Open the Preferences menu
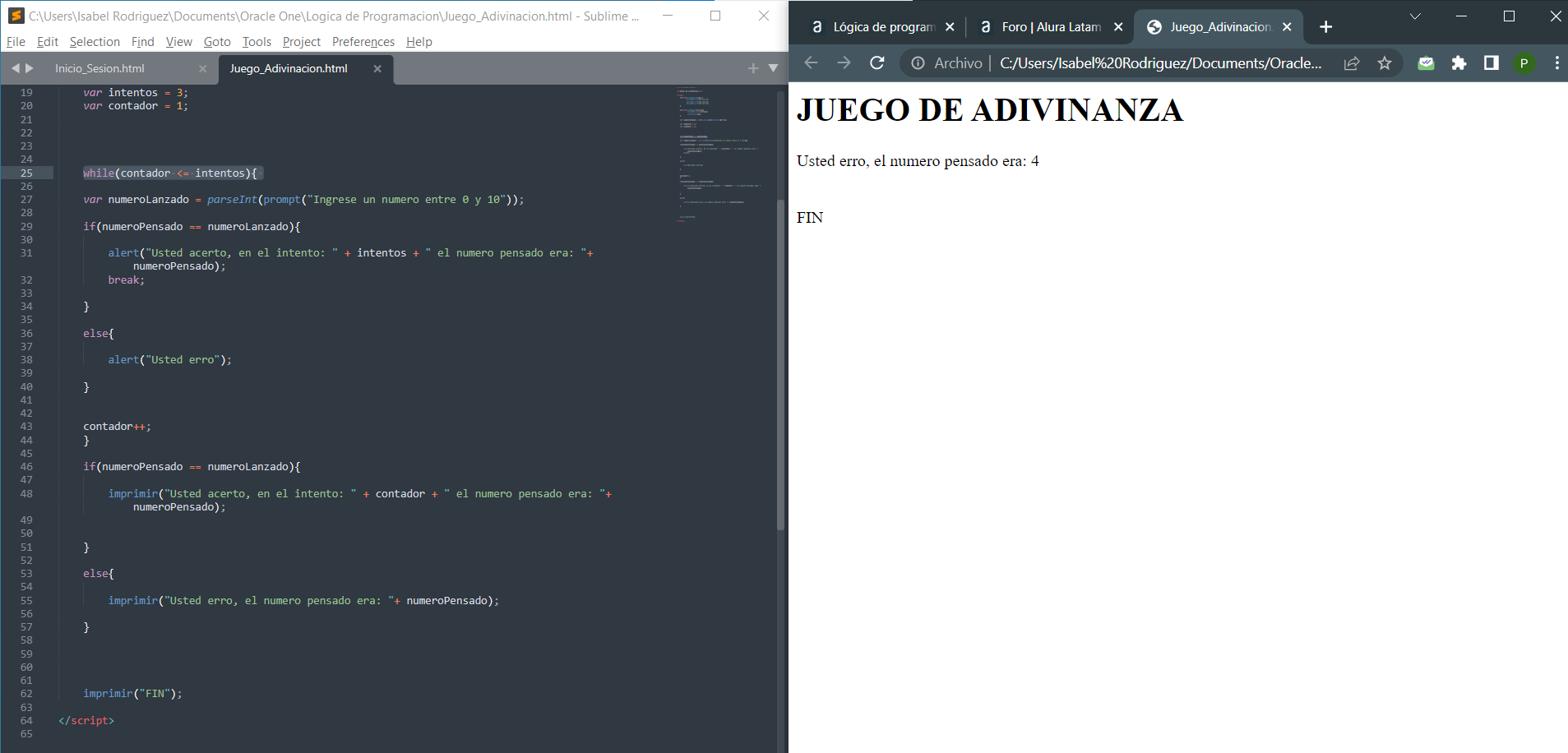The width and height of the screenshot is (1568, 753). coord(363,42)
